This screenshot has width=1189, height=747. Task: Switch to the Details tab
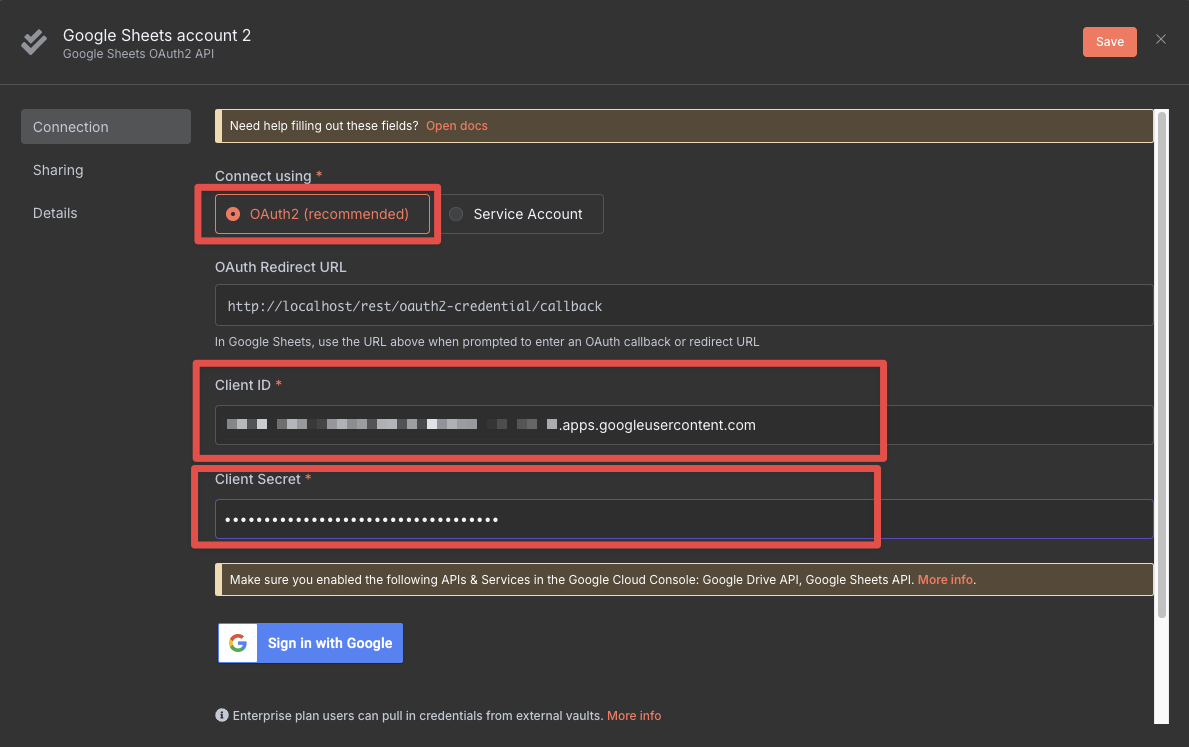pos(55,213)
